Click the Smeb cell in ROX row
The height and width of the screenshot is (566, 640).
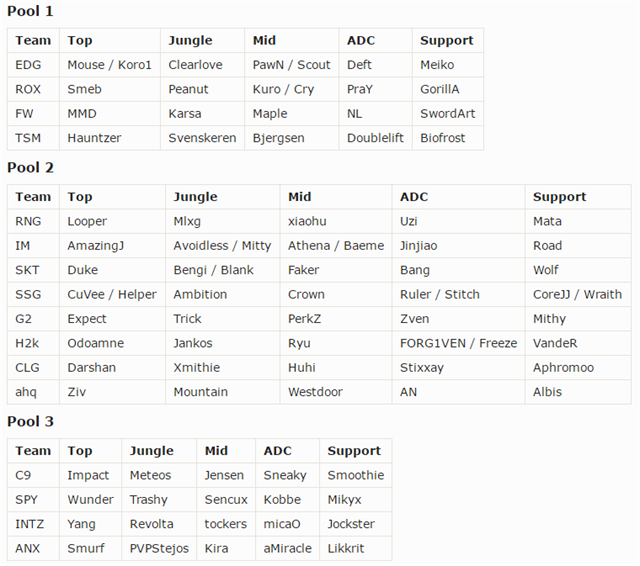(84, 89)
